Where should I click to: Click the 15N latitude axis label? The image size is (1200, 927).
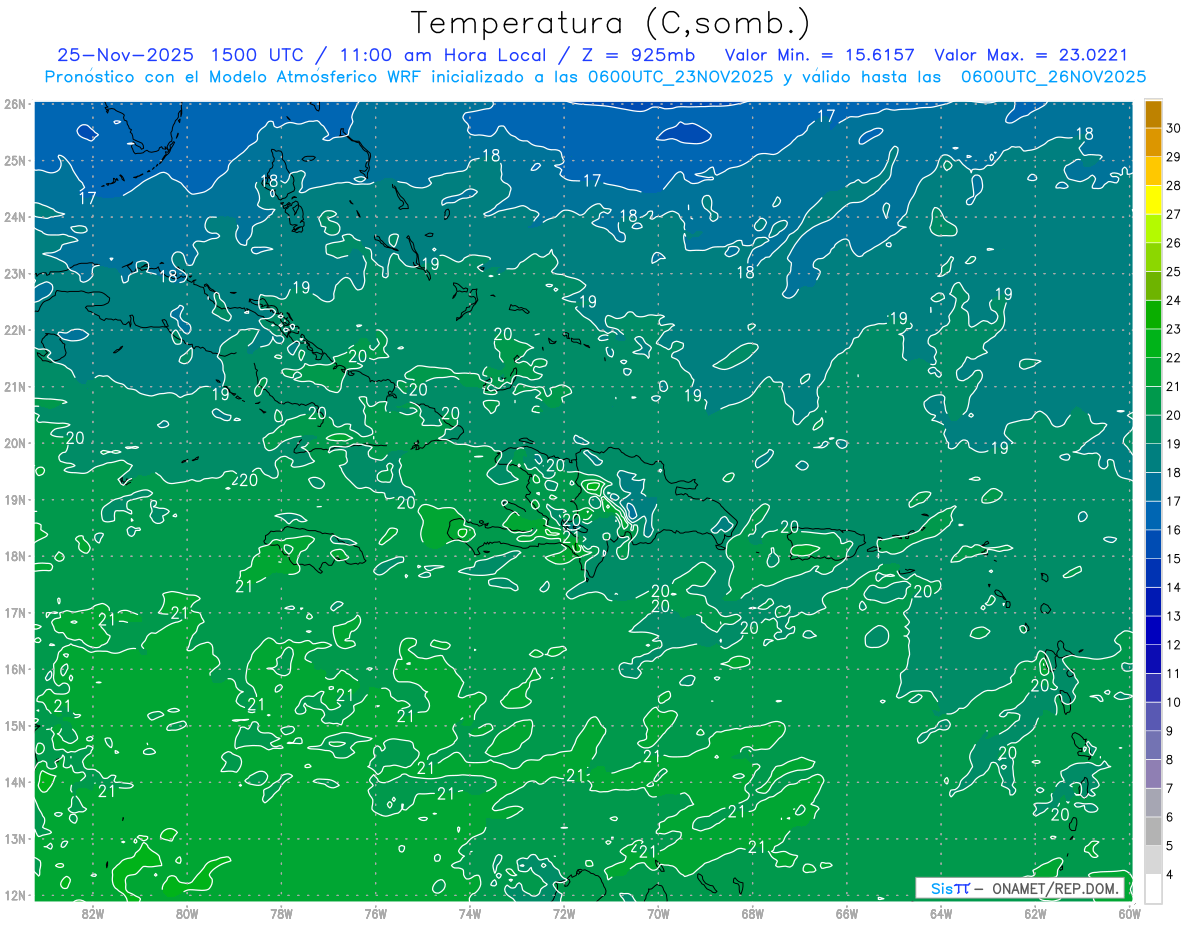(15, 725)
